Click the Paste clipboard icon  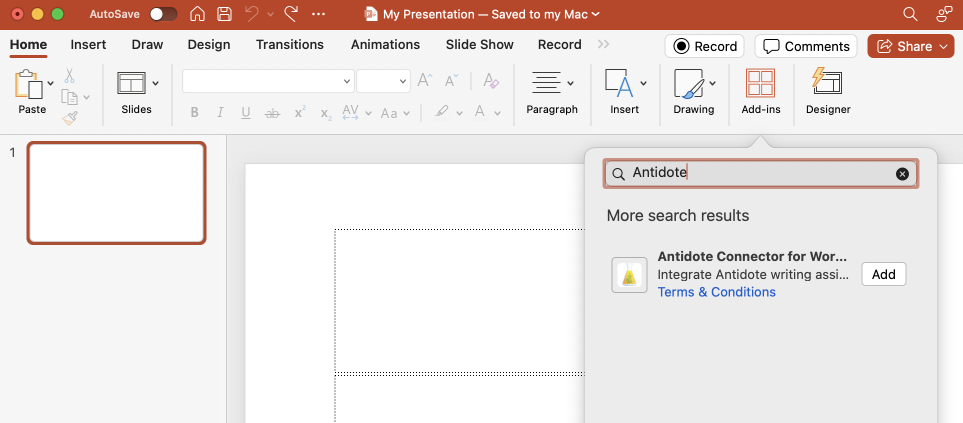[28, 84]
